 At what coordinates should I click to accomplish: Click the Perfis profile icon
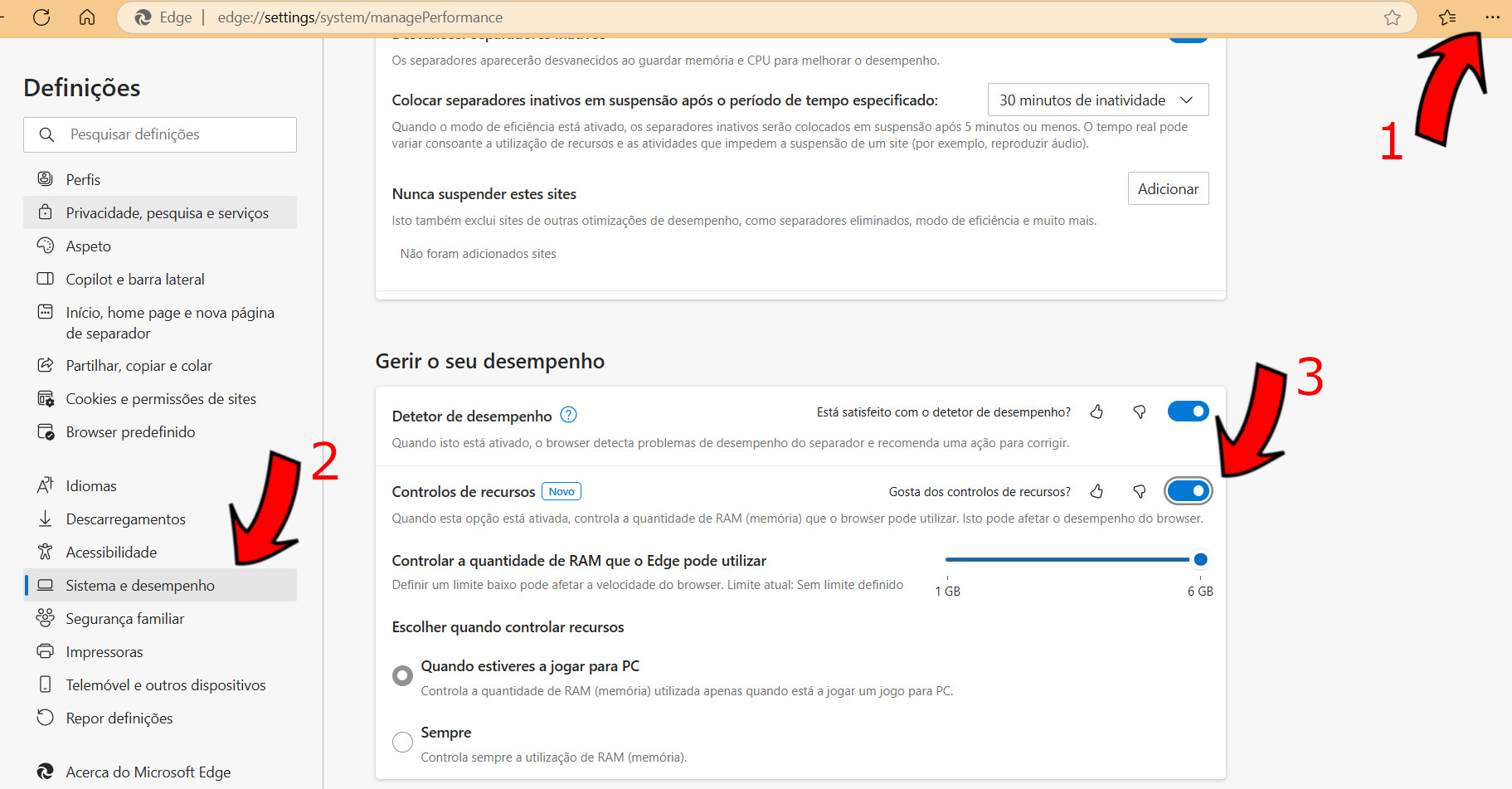click(46, 179)
